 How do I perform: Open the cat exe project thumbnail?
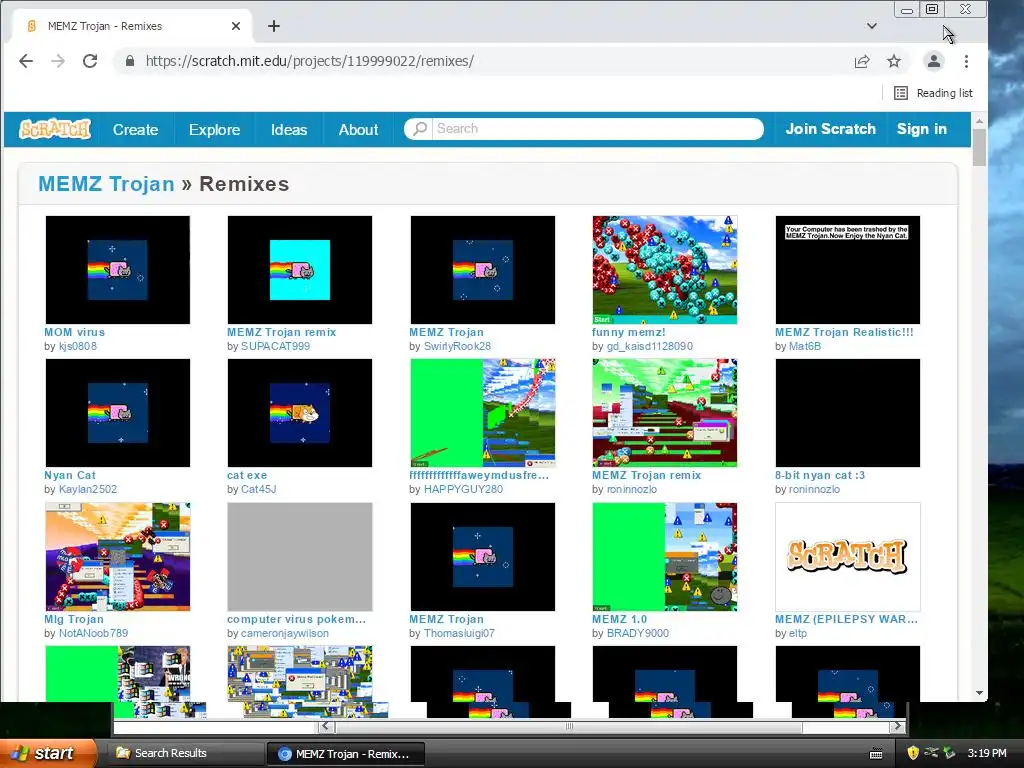pyautogui.click(x=300, y=413)
